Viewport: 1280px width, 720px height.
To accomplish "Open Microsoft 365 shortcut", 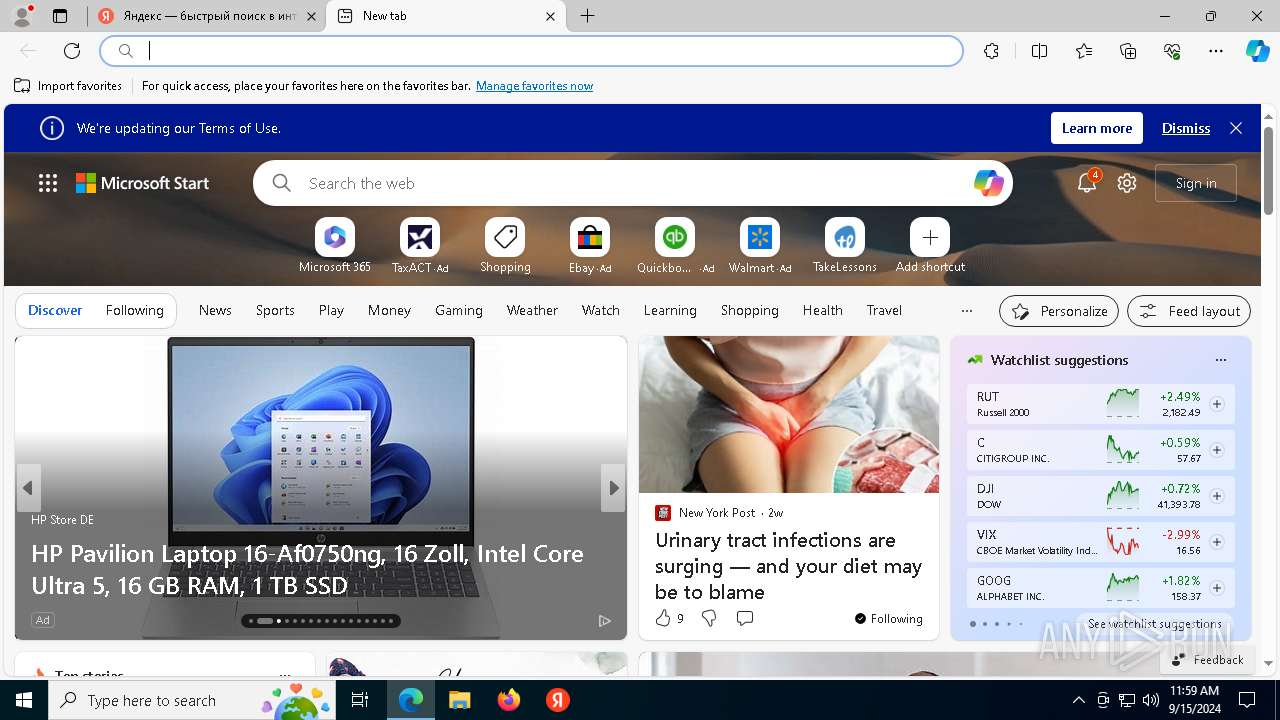I will tap(335, 245).
